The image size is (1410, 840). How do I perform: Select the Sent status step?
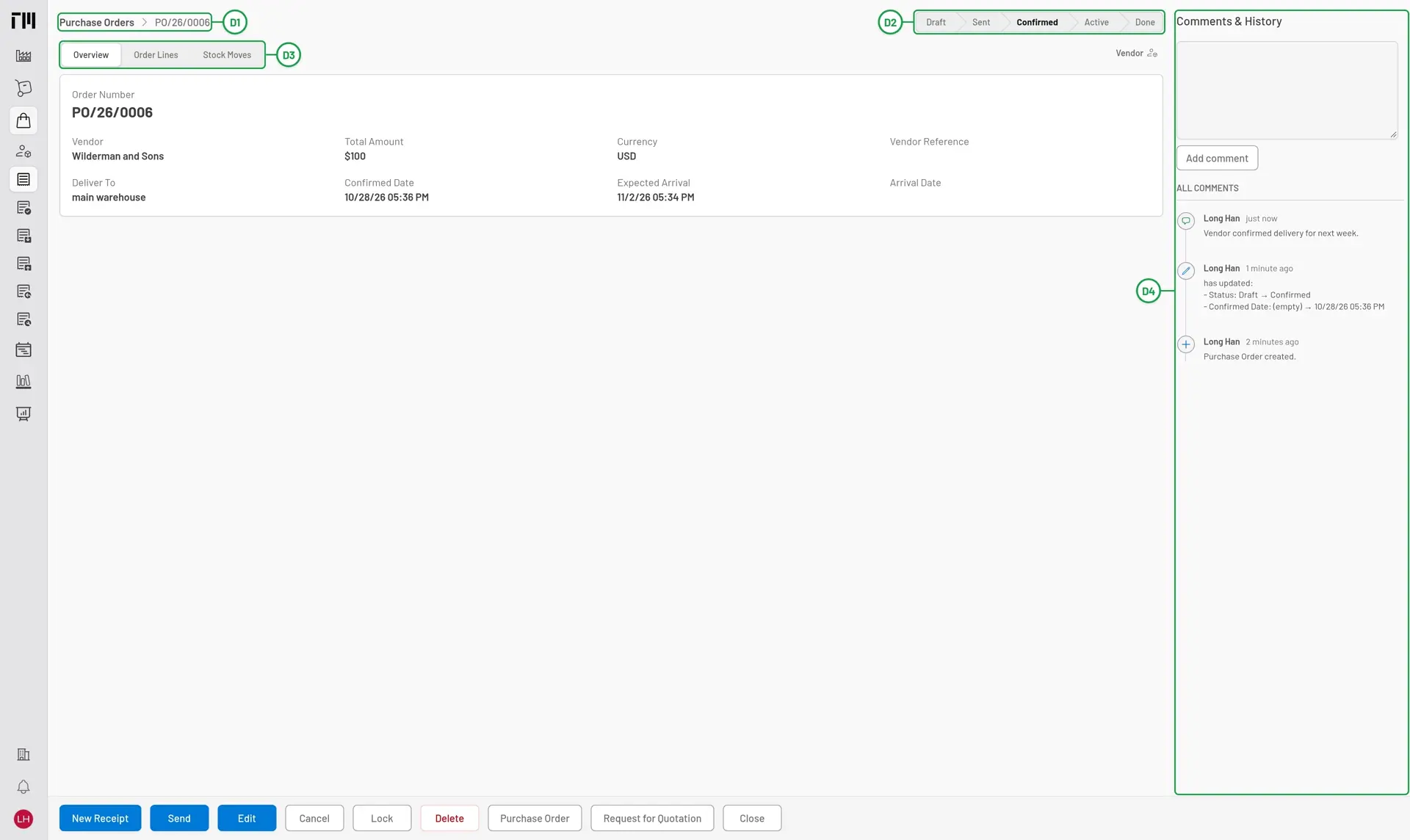point(981,22)
